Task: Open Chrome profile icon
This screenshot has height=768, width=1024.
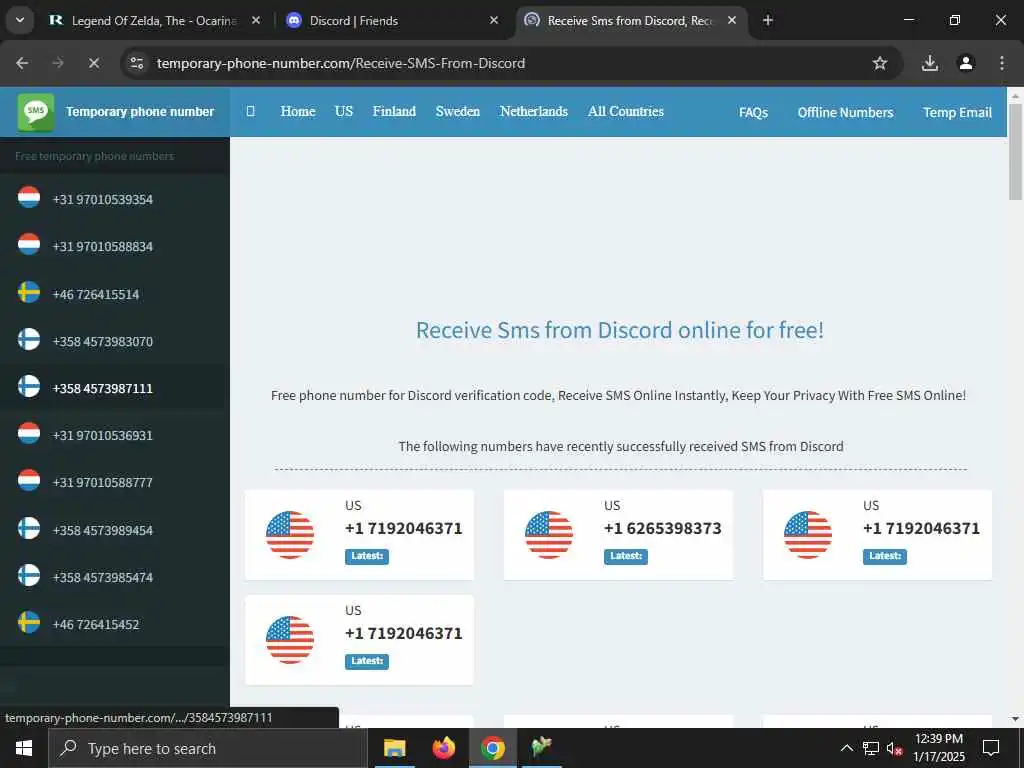Action: (966, 63)
